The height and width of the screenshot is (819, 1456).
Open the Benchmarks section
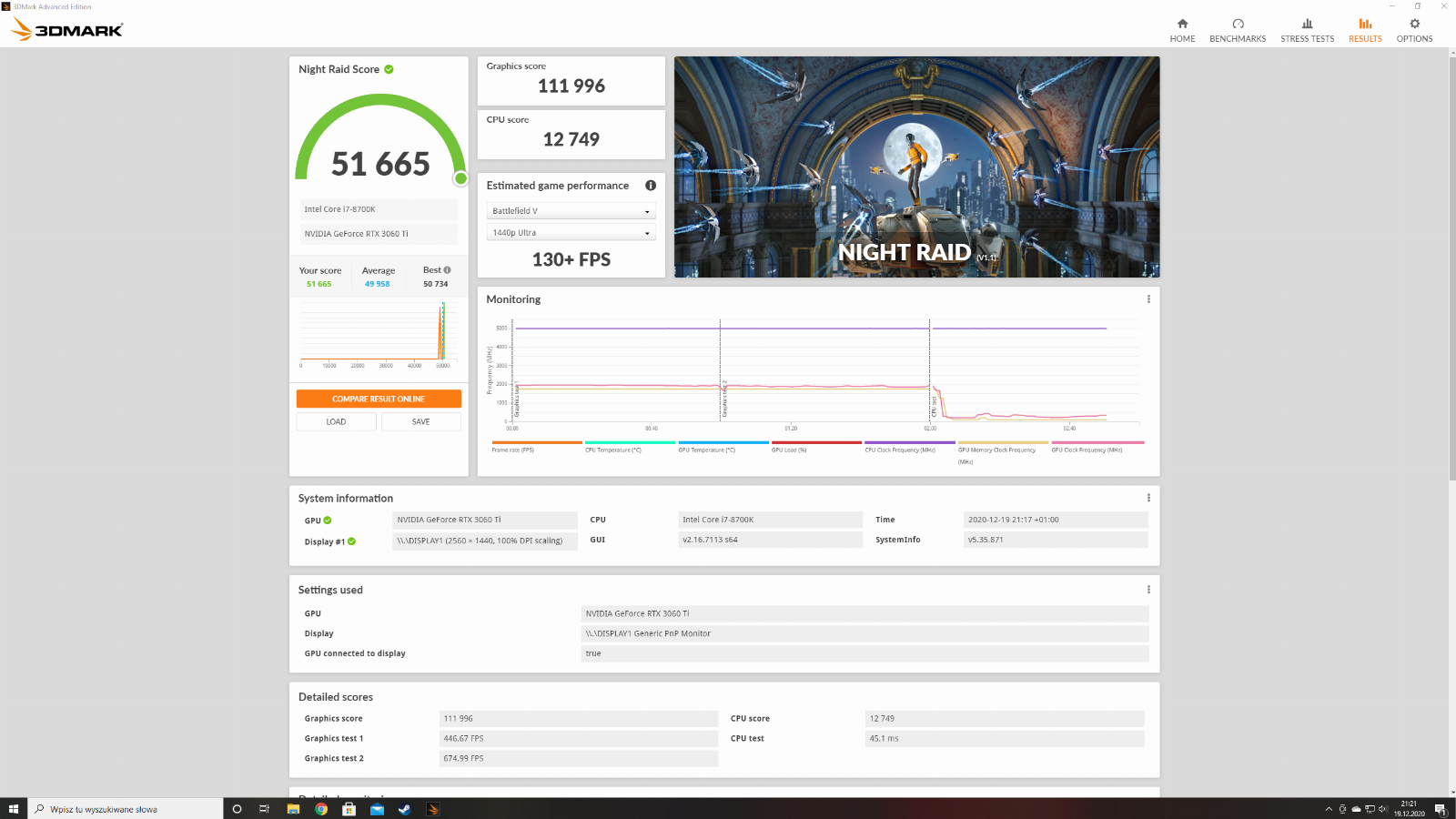tap(1238, 30)
